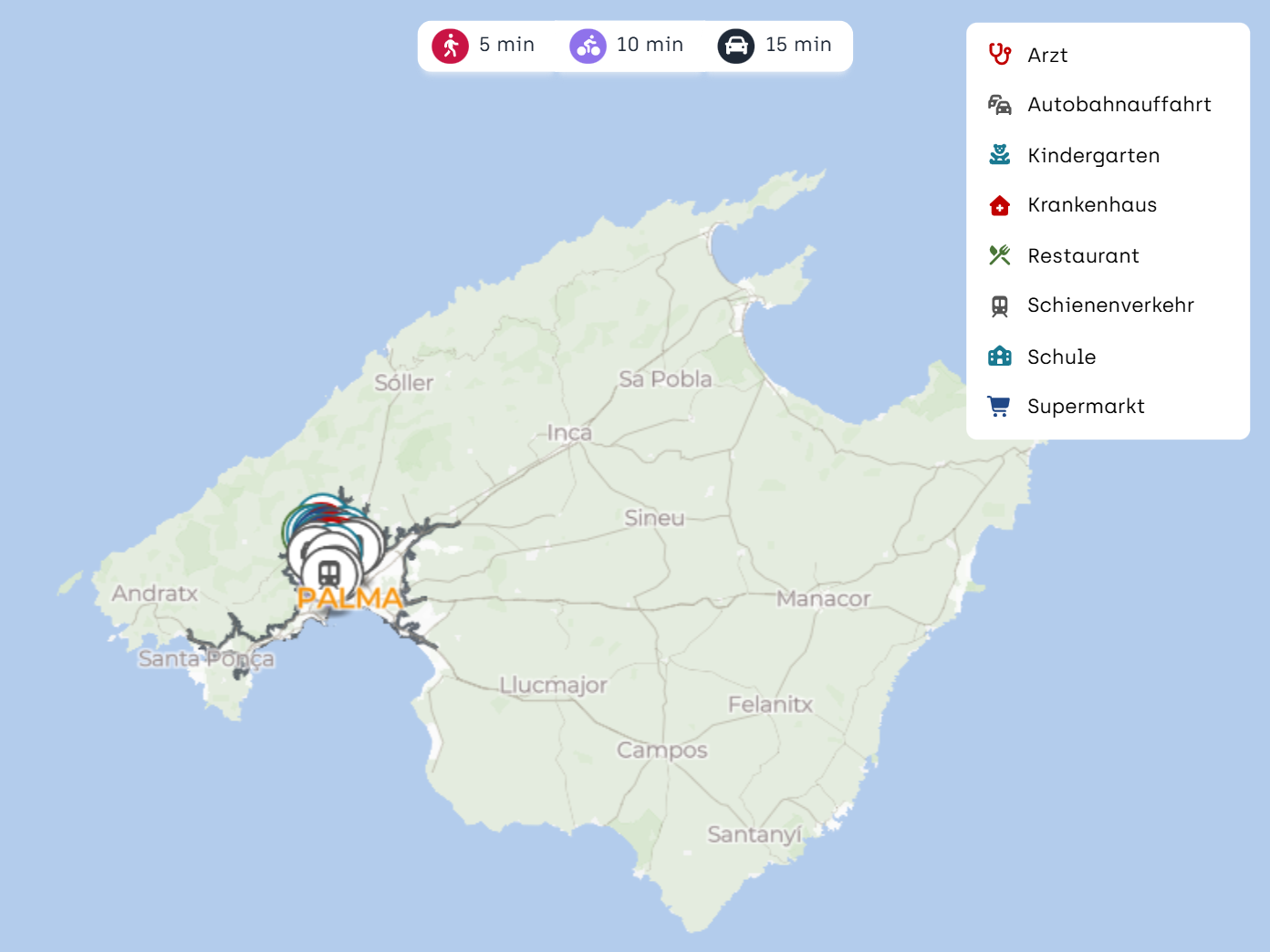
Task: Click the red Krankenhaus hospital icon
Action: (999, 205)
